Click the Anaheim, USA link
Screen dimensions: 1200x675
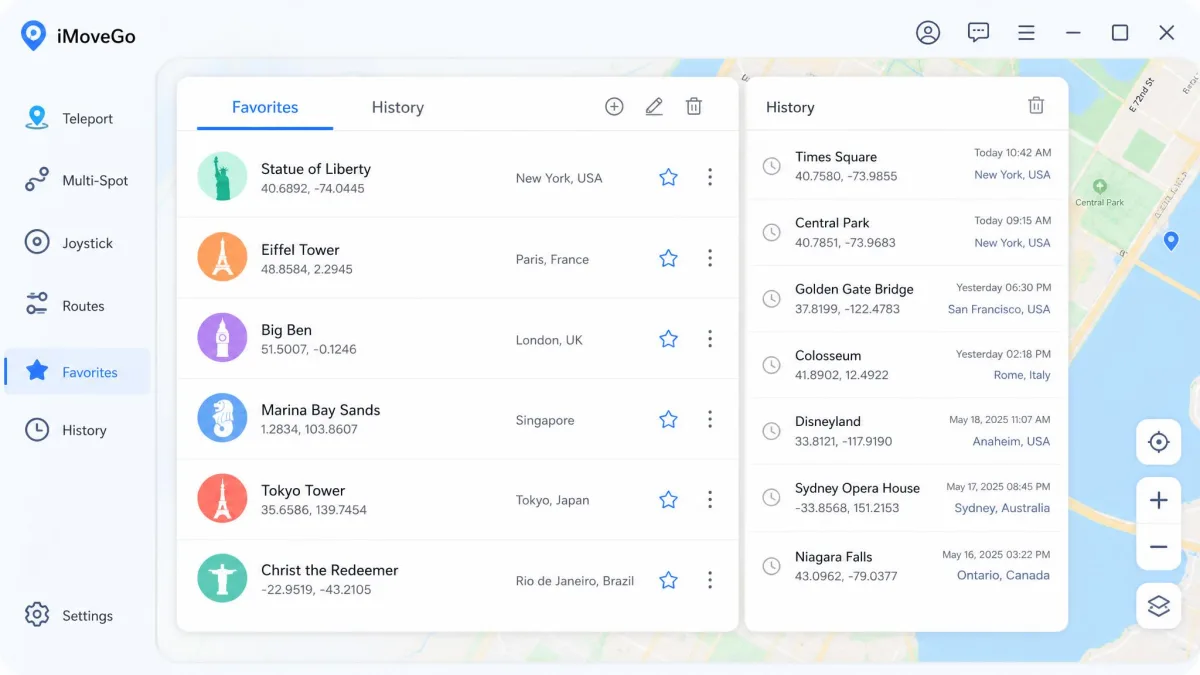coord(1011,441)
